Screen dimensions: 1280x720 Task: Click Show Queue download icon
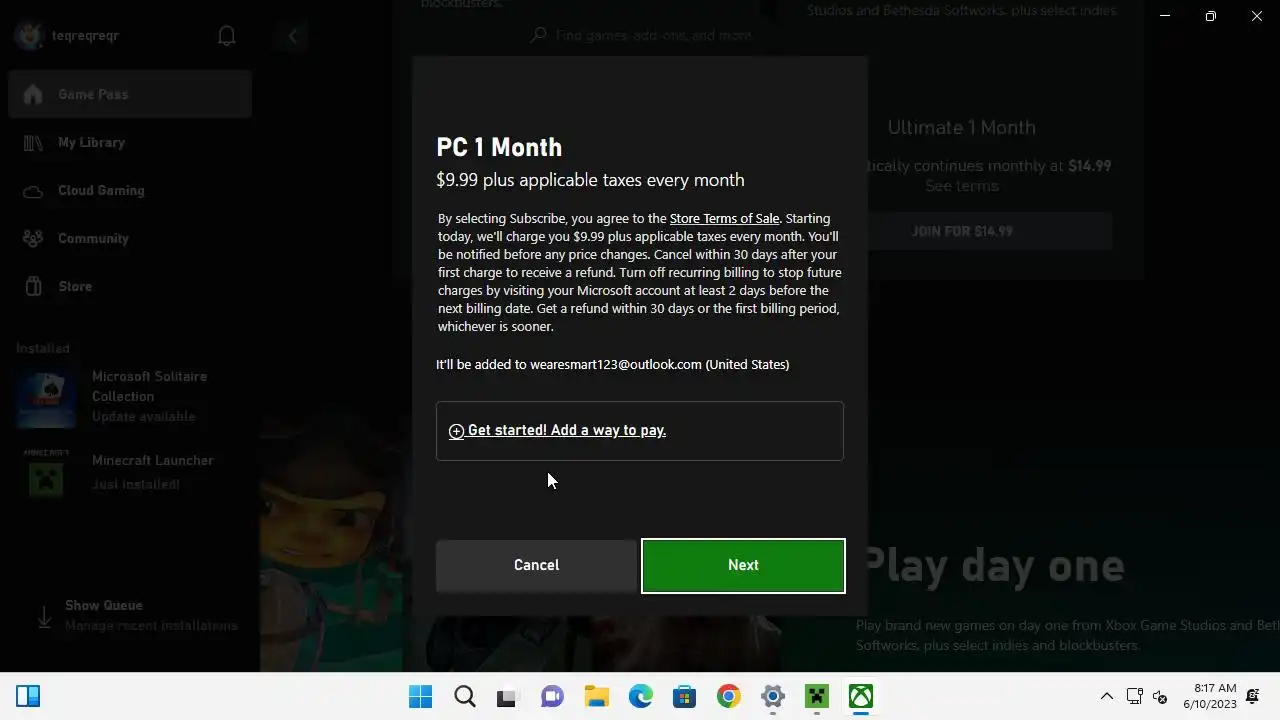click(44, 617)
